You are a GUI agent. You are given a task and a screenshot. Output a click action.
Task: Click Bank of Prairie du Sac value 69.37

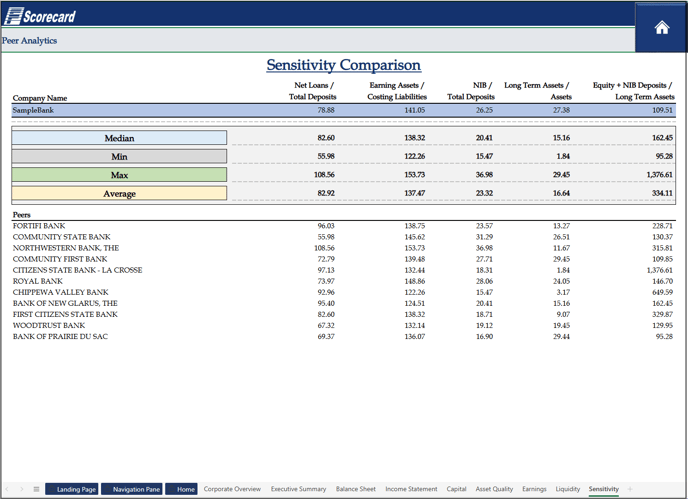click(x=326, y=336)
